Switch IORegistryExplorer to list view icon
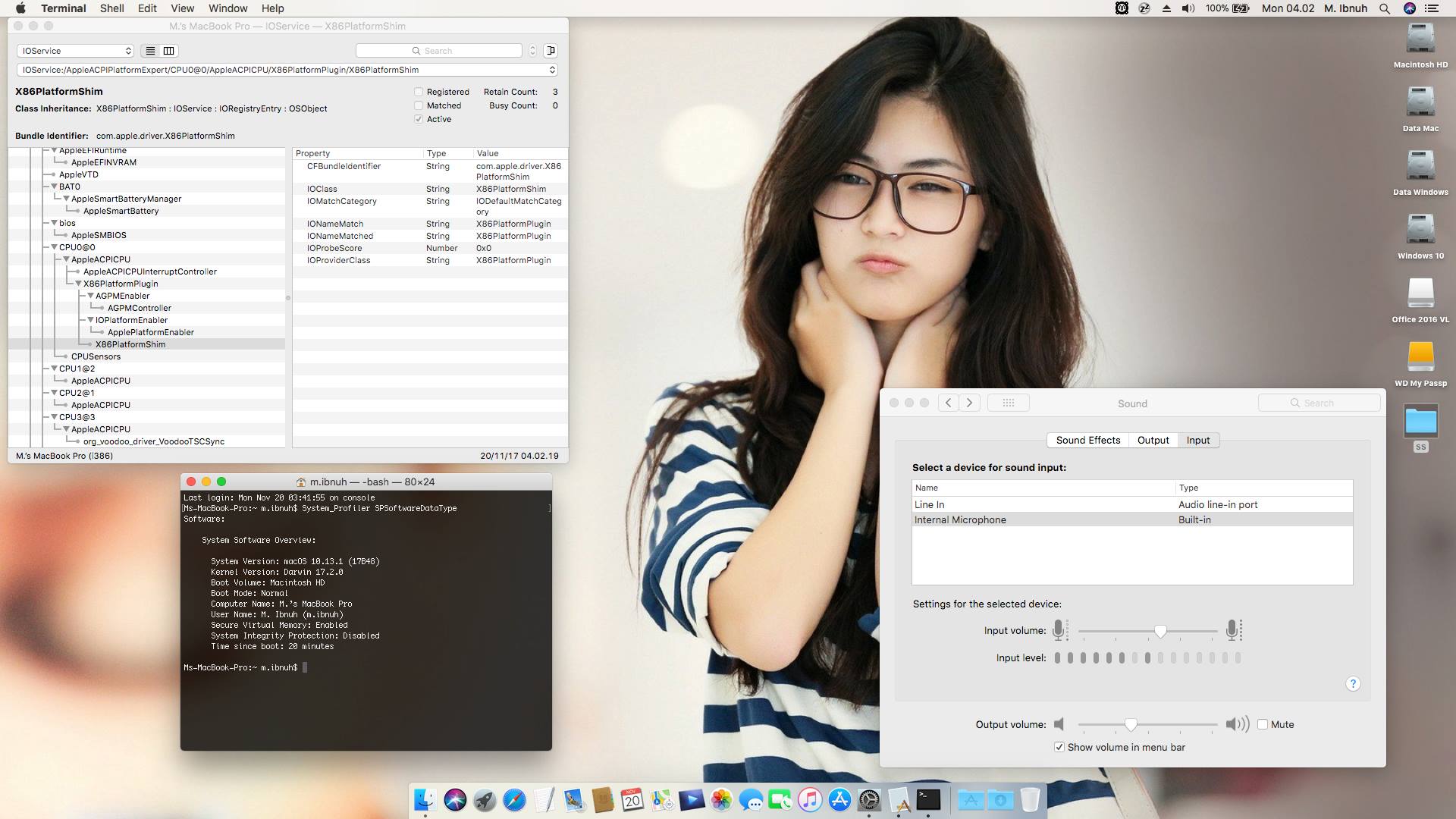The height and width of the screenshot is (819, 1456). tap(150, 51)
